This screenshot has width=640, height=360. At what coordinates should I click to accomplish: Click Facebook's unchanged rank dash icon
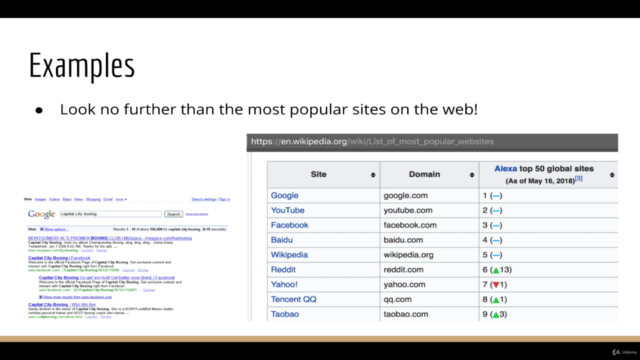[x=496, y=225]
